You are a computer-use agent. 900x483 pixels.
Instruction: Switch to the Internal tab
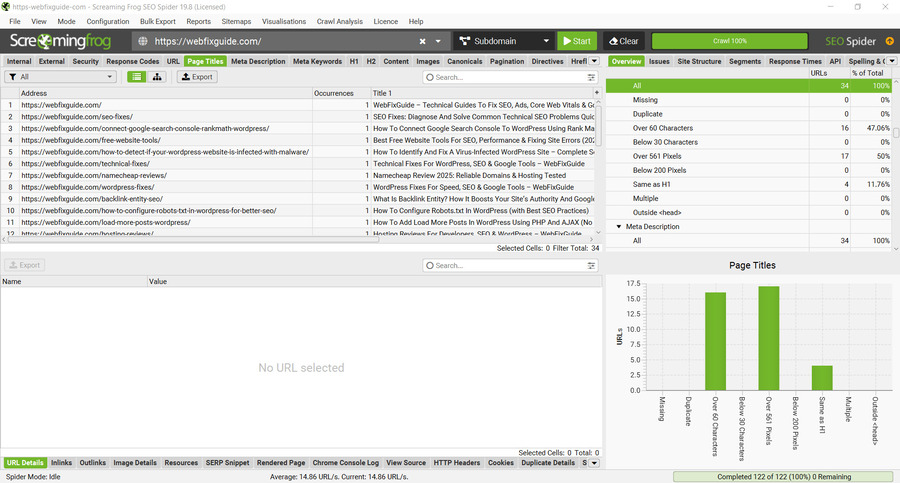pos(19,61)
